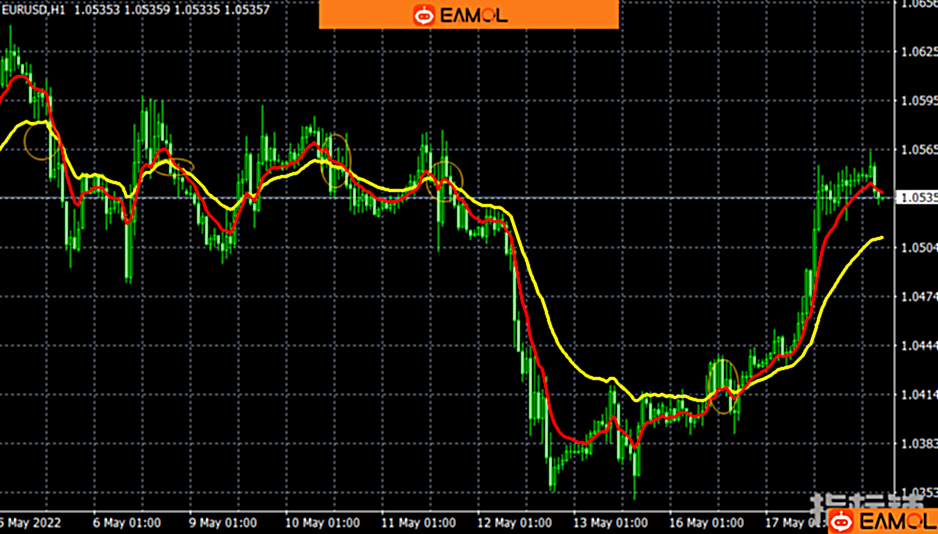This screenshot has width=938, height=534.
Task: Click the 11 May 01:00 time label
Action: [x=418, y=521]
